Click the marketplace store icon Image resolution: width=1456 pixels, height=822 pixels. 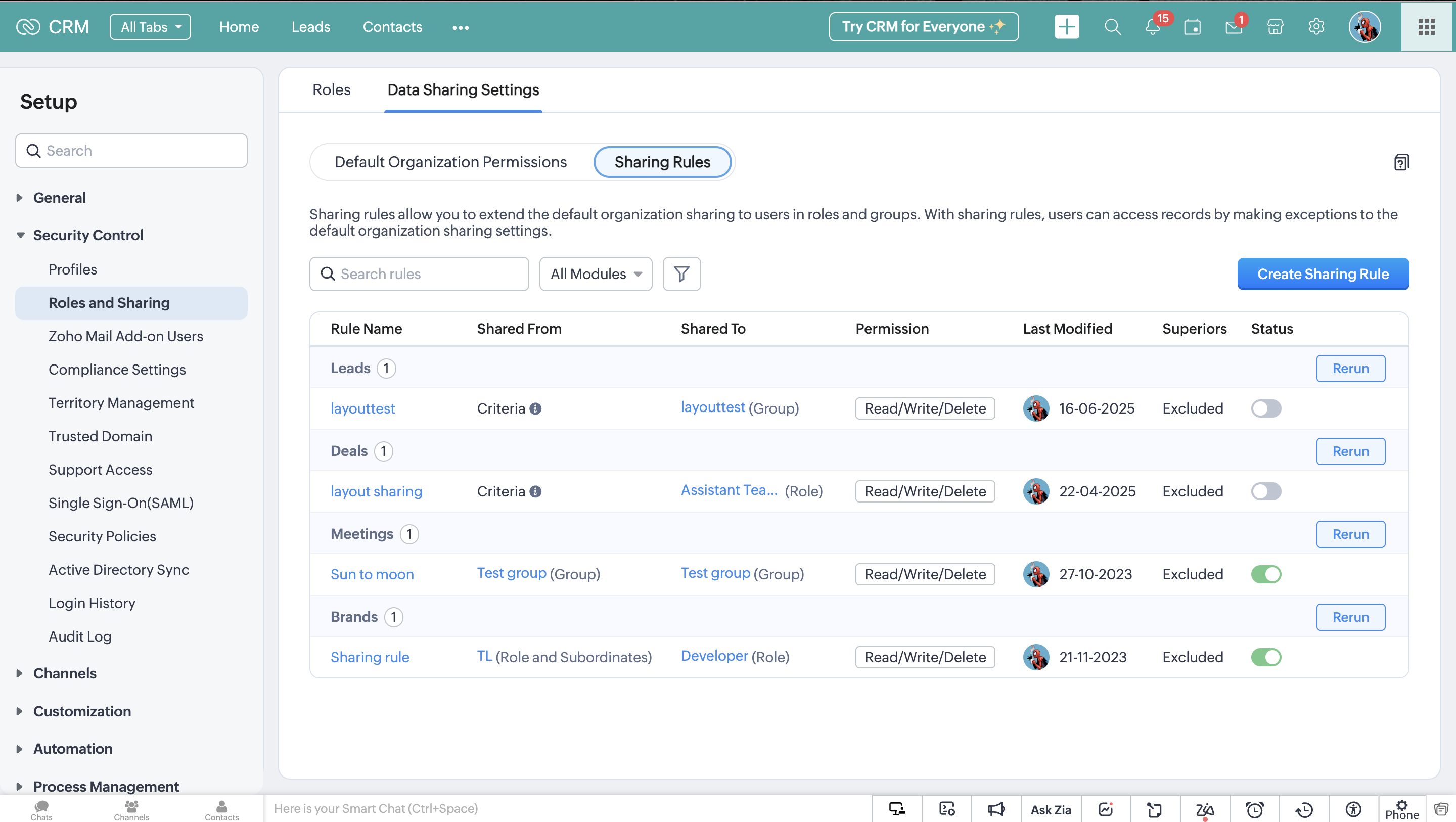(1275, 27)
